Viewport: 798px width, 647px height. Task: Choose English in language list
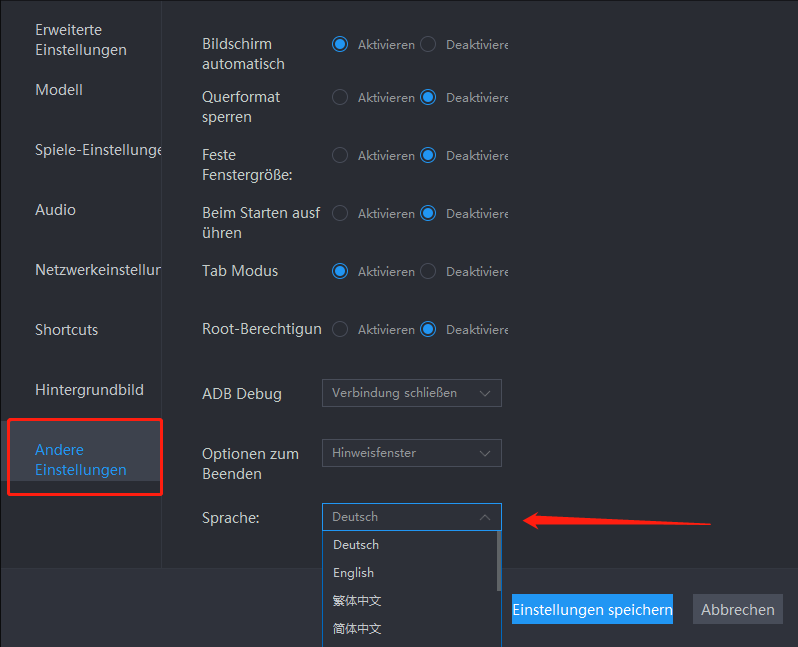[x=410, y=573]
